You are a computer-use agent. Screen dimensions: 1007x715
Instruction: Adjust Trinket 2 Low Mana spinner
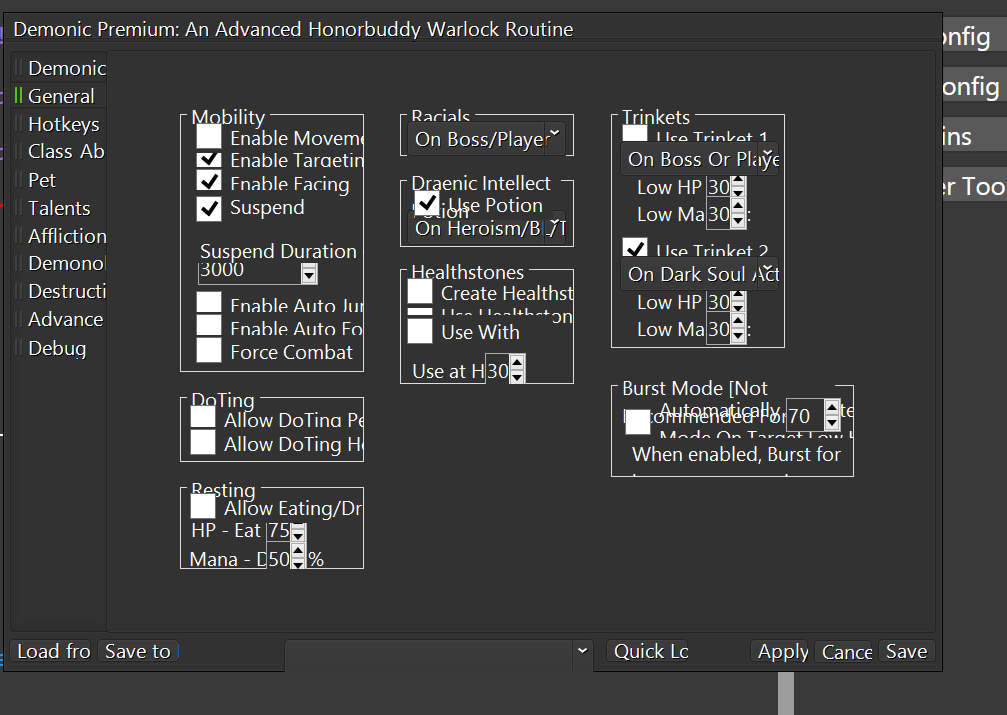click(738, 329)
